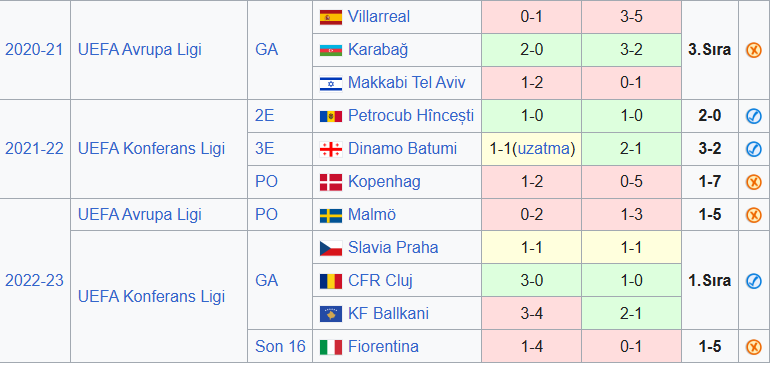Click the orange eliminated icon in Fiorentina row
771x367 pixels.
tap(754, 347)
